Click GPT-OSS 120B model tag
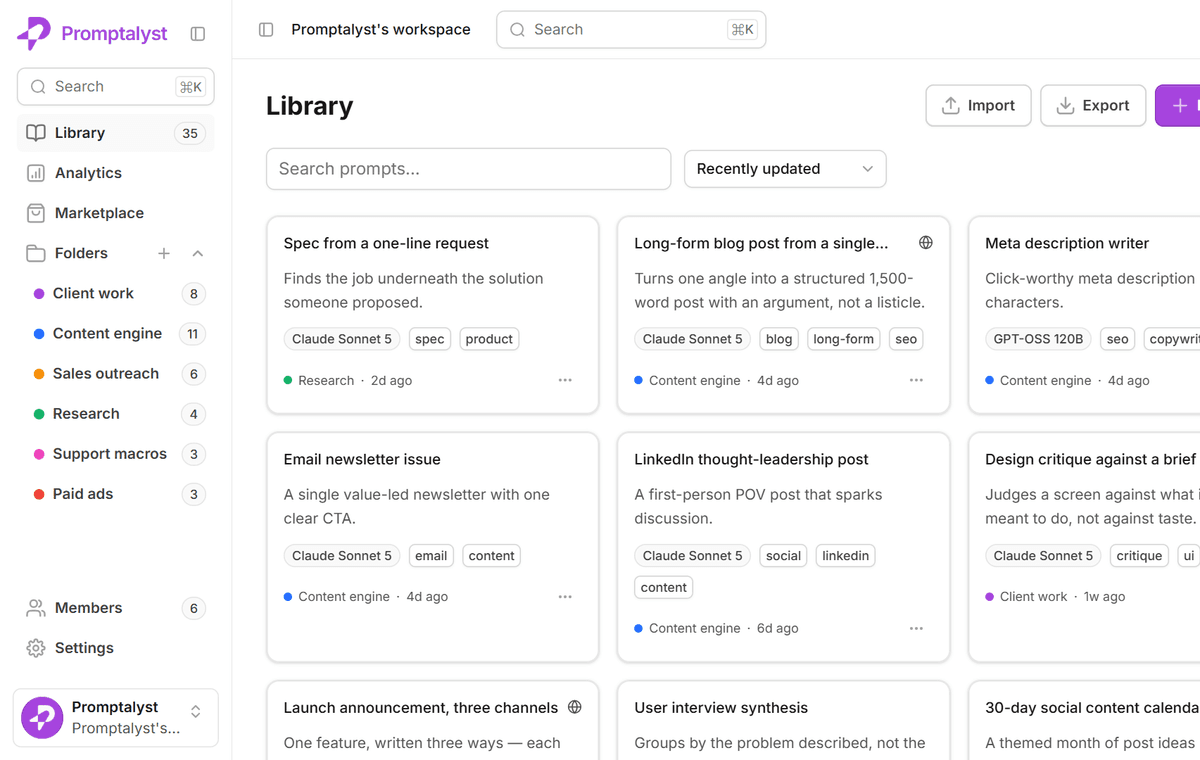Viewport: 1200px width, 760px height. click(x=1039, y=339)
